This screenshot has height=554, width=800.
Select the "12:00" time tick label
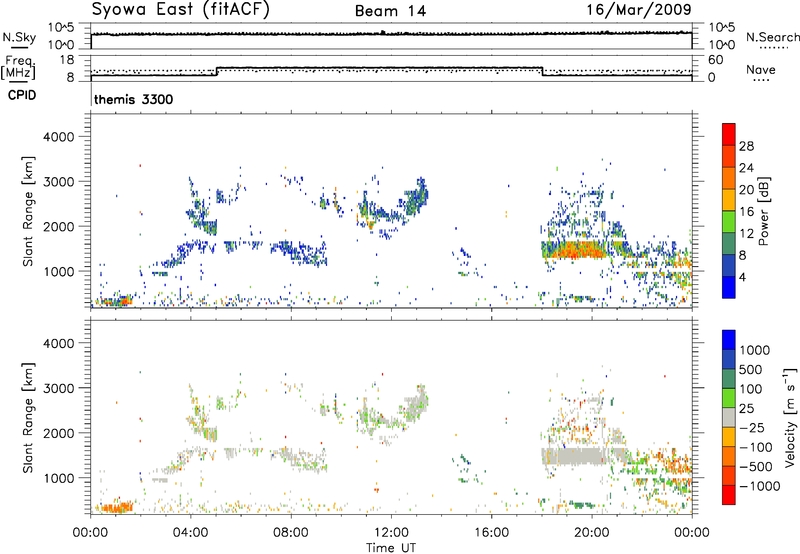click(391, 533)
